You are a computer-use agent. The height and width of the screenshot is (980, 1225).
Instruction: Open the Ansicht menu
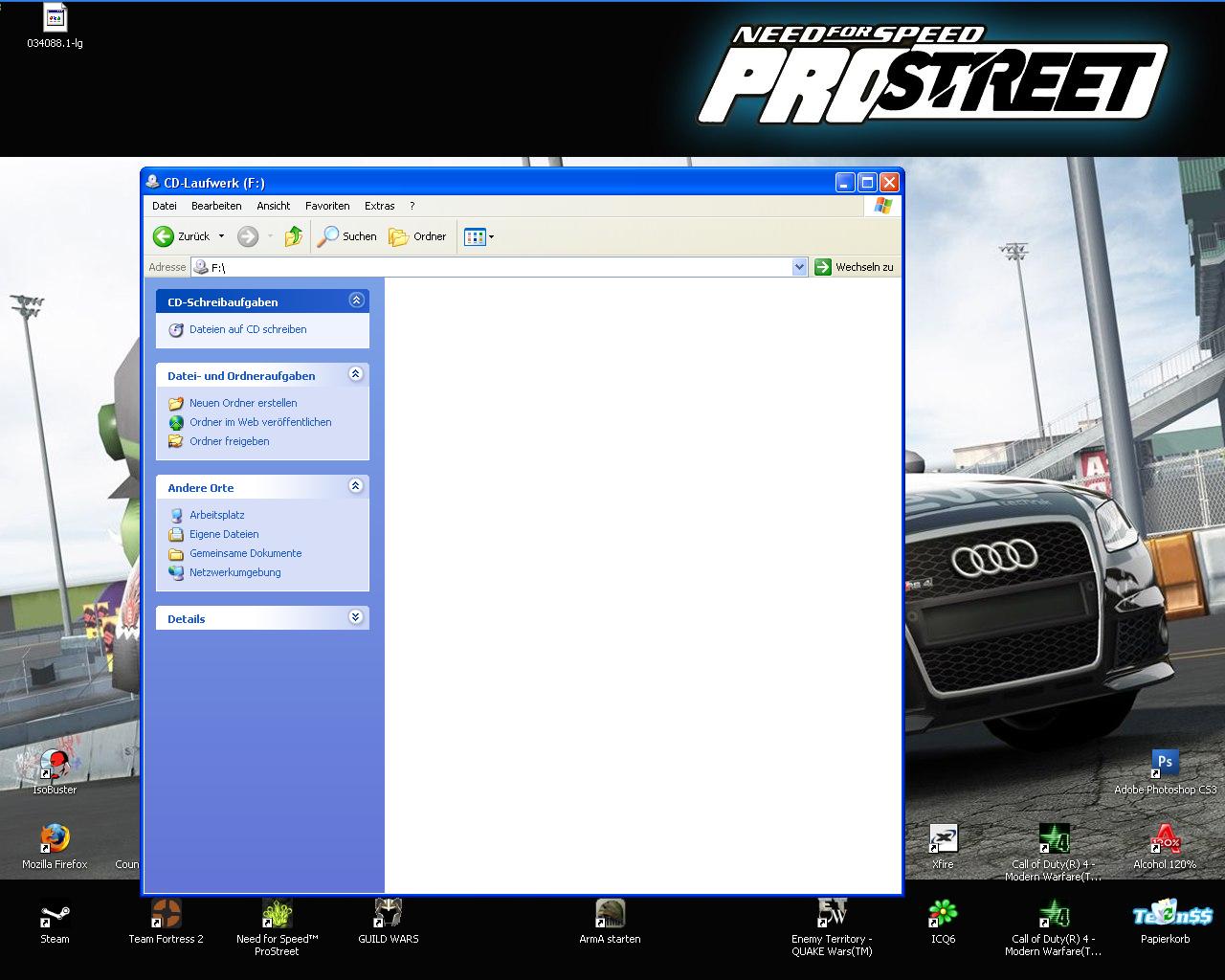tap(274, 206)
